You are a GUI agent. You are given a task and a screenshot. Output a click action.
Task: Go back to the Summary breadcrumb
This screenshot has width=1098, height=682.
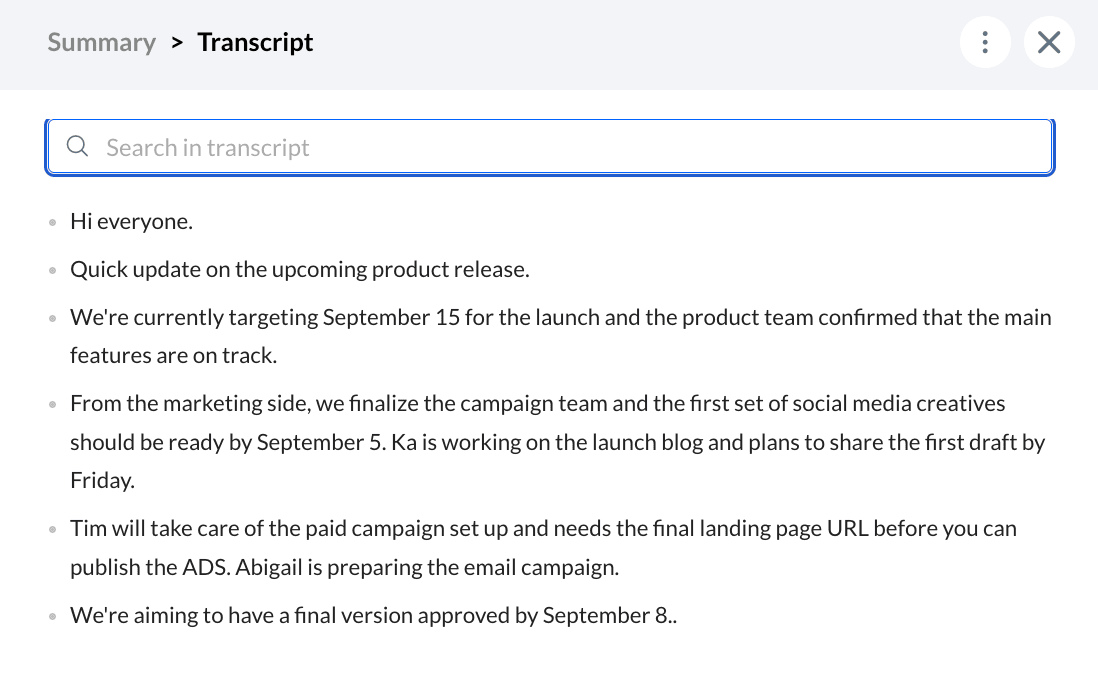(102, 42)
